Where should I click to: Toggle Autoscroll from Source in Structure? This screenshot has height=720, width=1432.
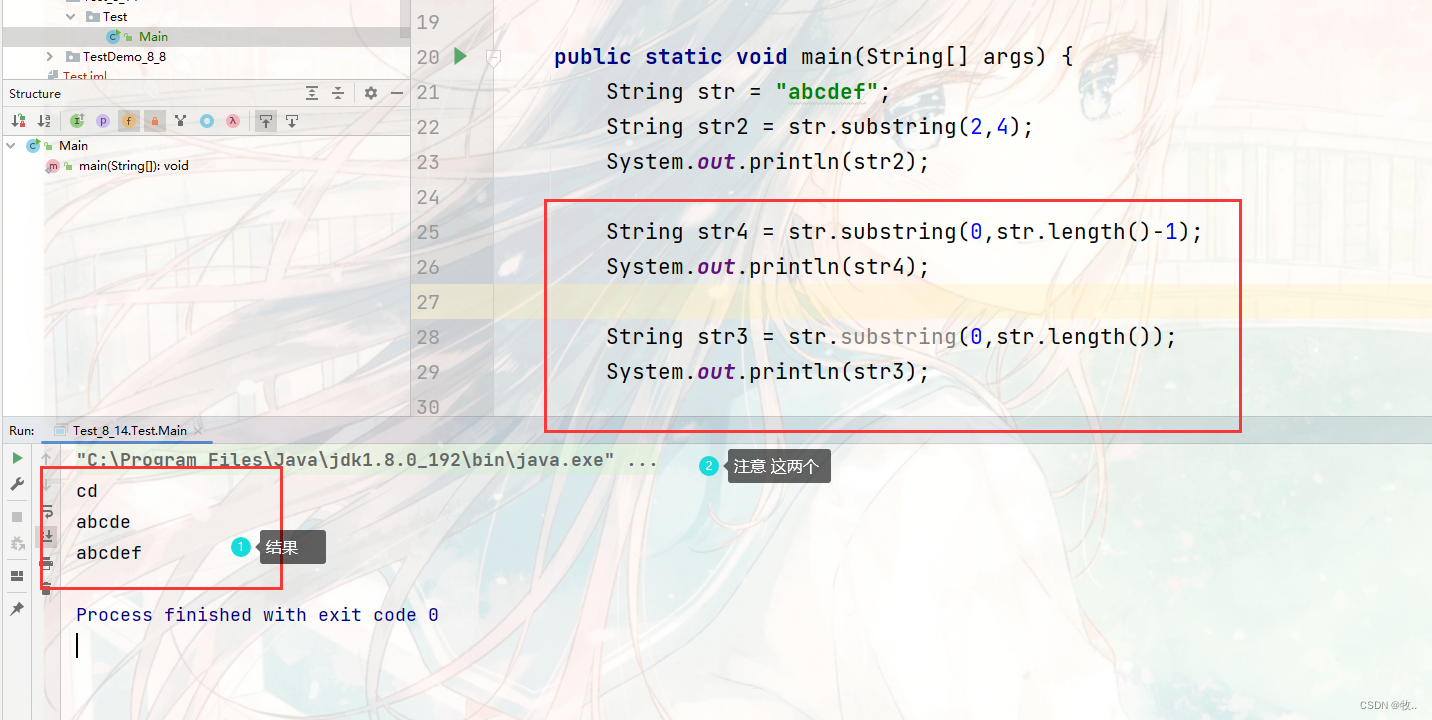pyautogui.click(x=291, y=121)
